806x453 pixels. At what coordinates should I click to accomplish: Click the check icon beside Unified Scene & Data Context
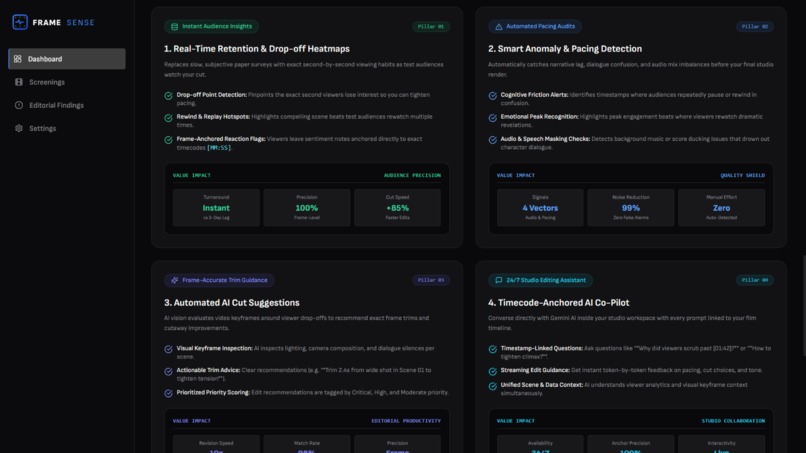(x=492, y=386)
